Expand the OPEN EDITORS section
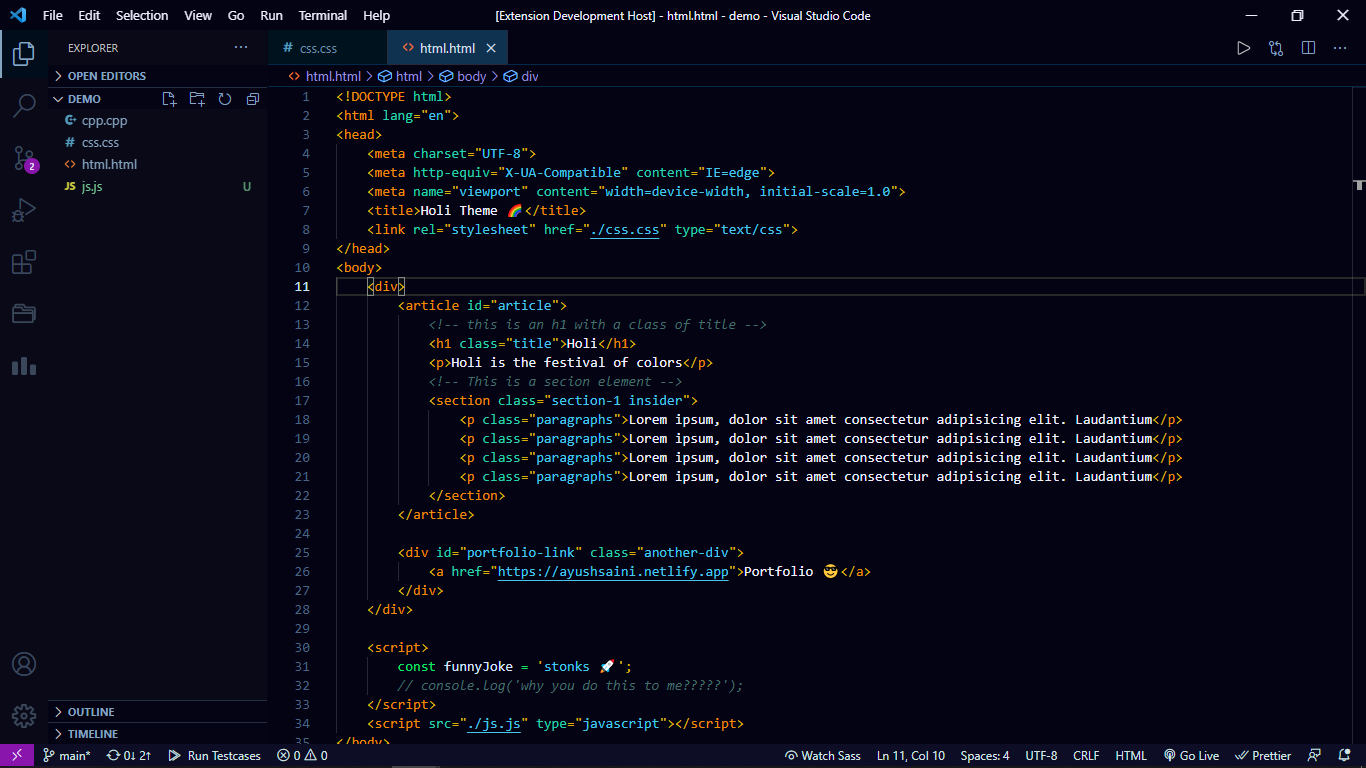The height and width of the screenshot is (768, 1366). (x=158, y=76)
